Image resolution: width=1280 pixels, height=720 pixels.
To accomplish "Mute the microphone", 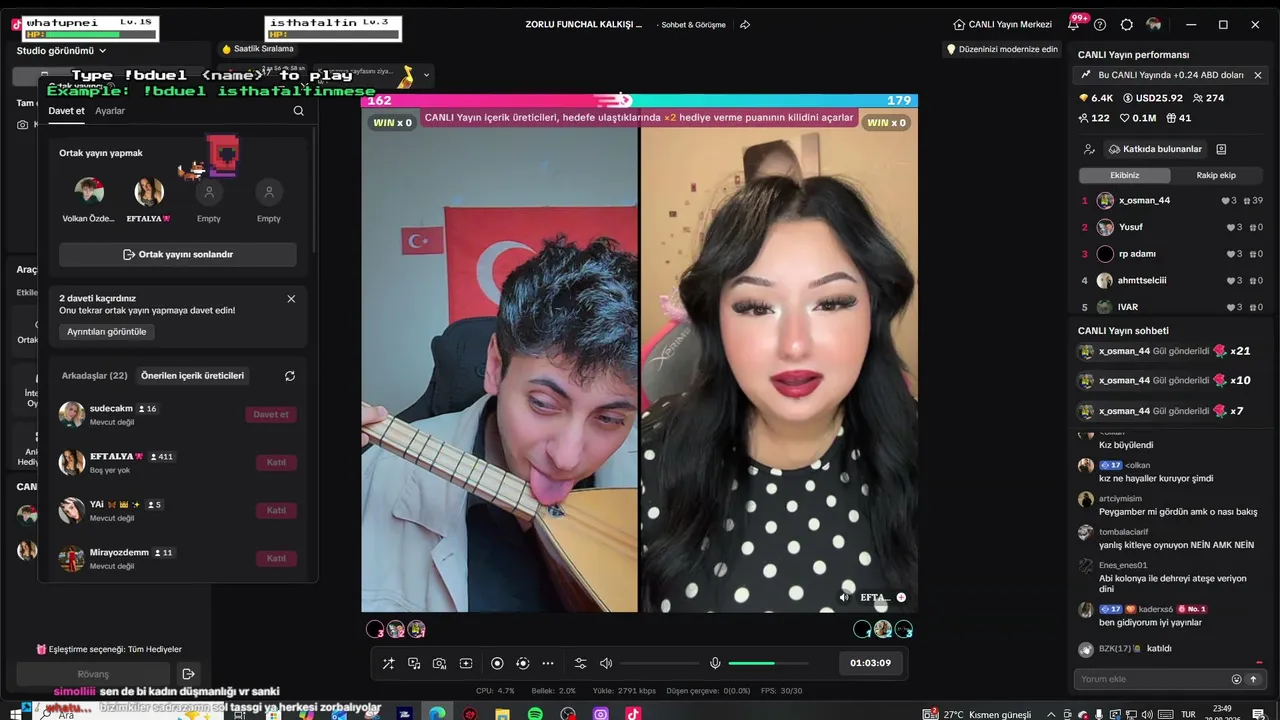I will coord(715,663).
